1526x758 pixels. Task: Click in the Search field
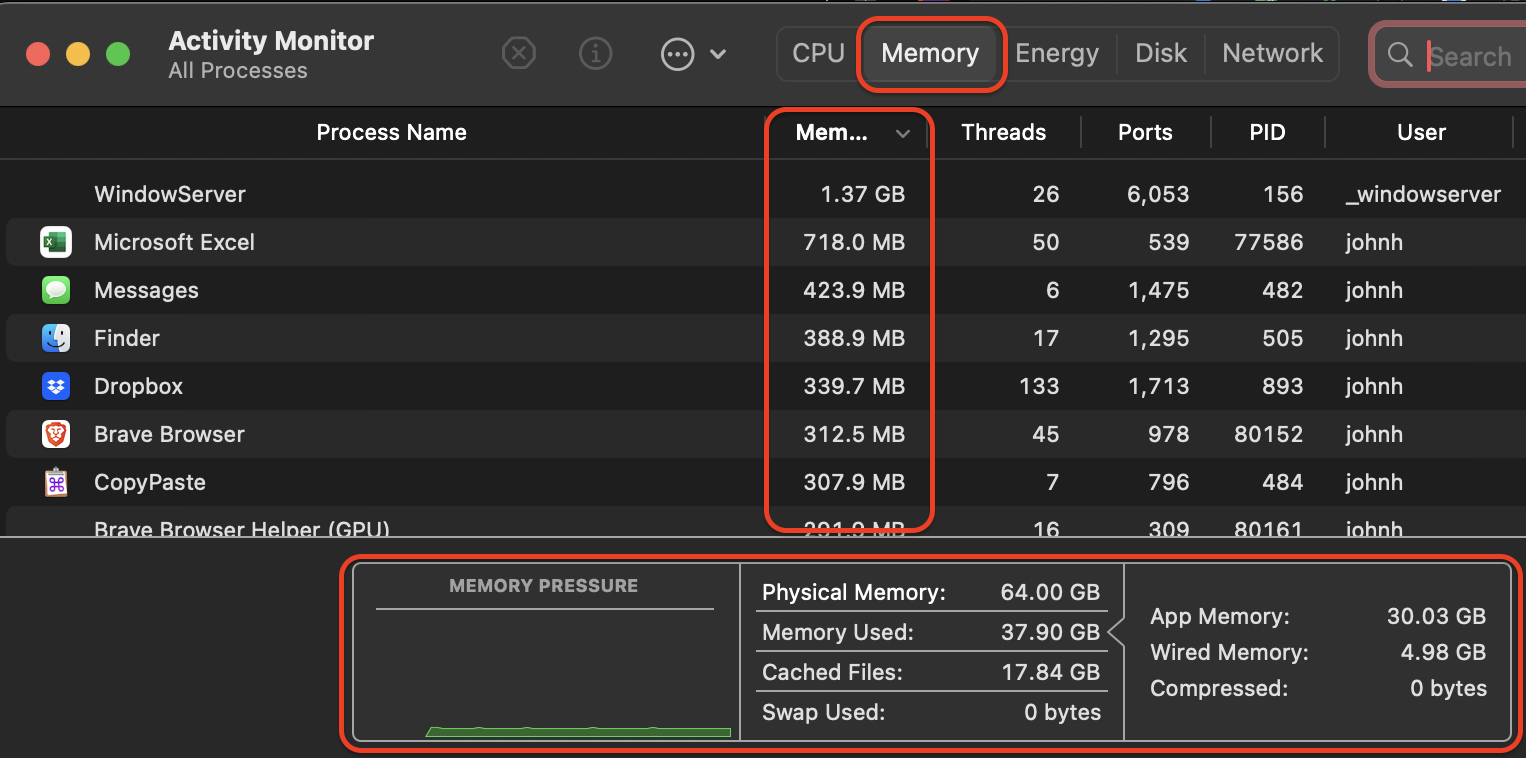(x=1470, y=56)
